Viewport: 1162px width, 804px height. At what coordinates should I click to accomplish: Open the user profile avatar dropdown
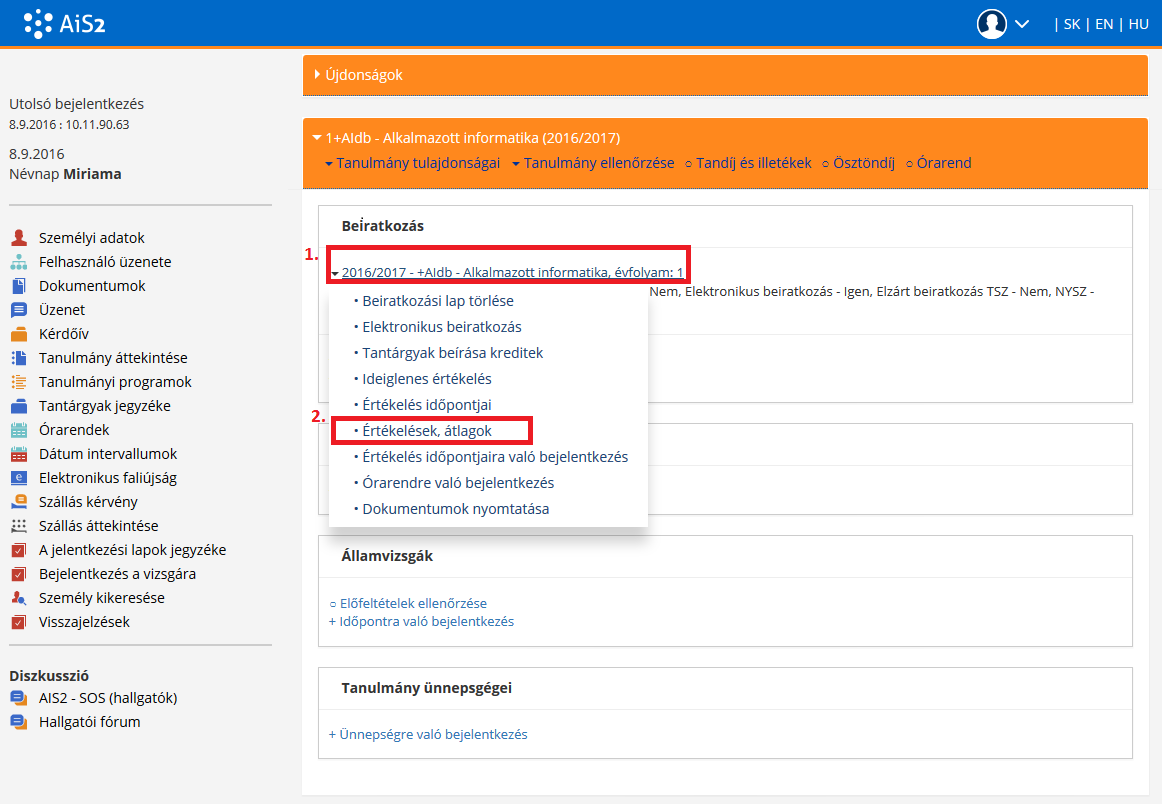pos(1002,24)
